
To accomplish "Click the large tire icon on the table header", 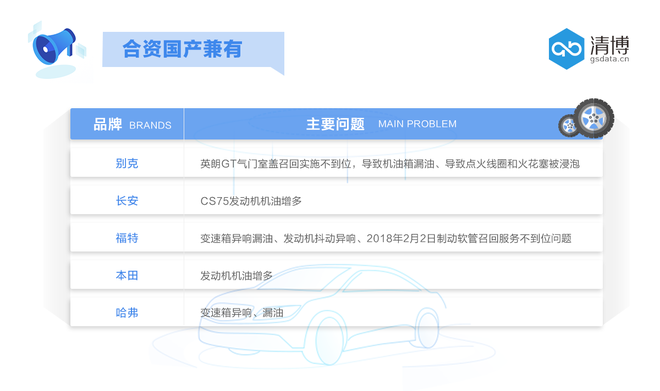I will coord(593,118).
